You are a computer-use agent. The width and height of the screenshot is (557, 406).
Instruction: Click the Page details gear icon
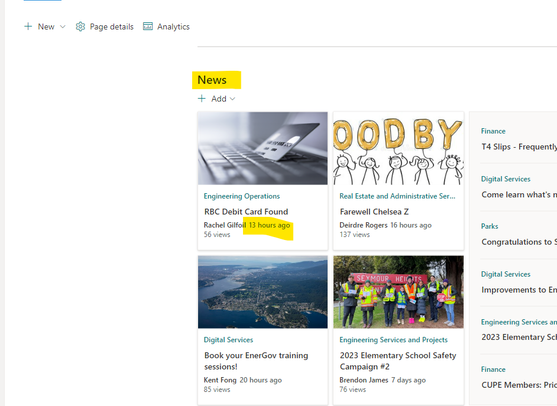(x=81, y=27)
